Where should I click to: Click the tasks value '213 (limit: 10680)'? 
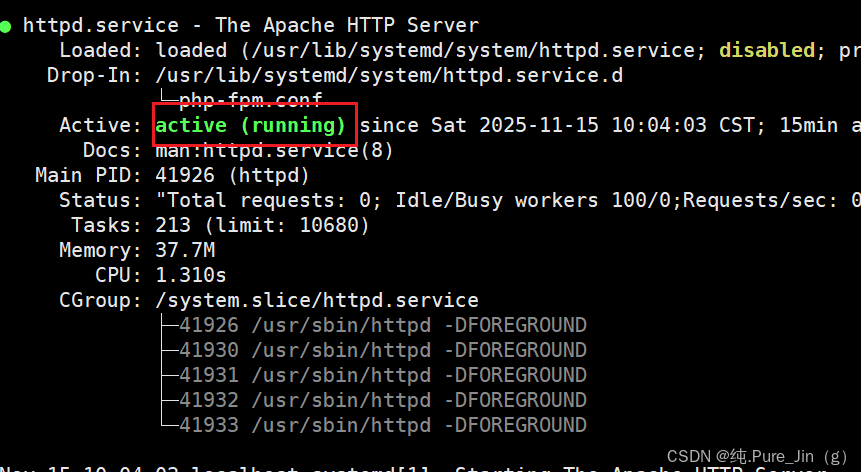point(262,226)
